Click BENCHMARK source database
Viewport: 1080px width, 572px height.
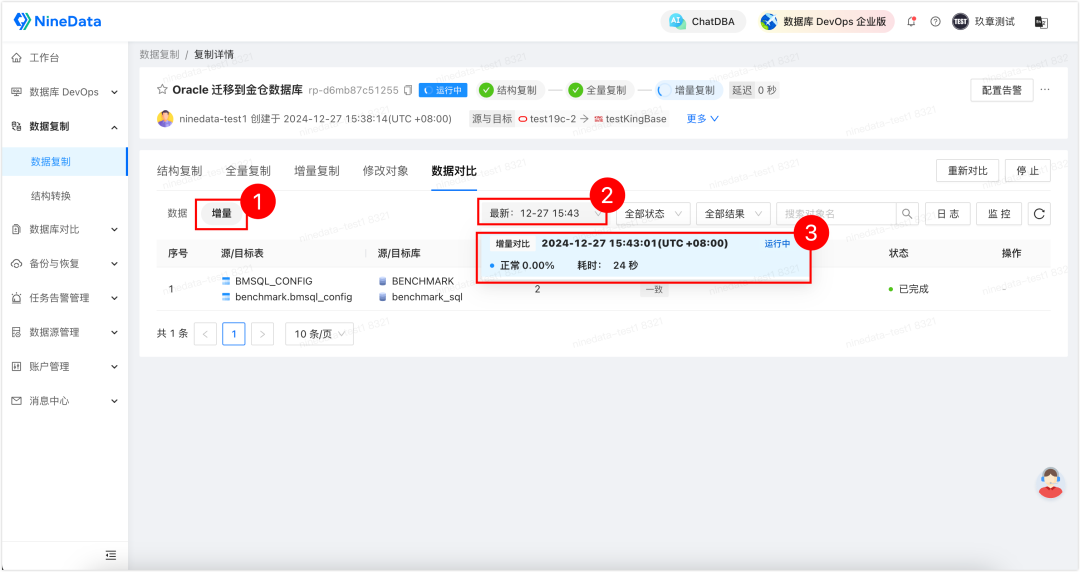click(x=423, y=281)
